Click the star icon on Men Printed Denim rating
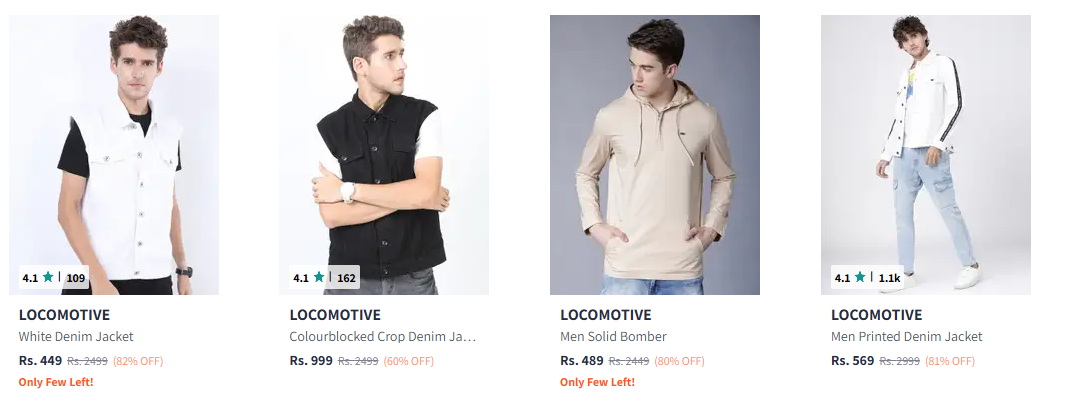 click(x=860, y=277)
